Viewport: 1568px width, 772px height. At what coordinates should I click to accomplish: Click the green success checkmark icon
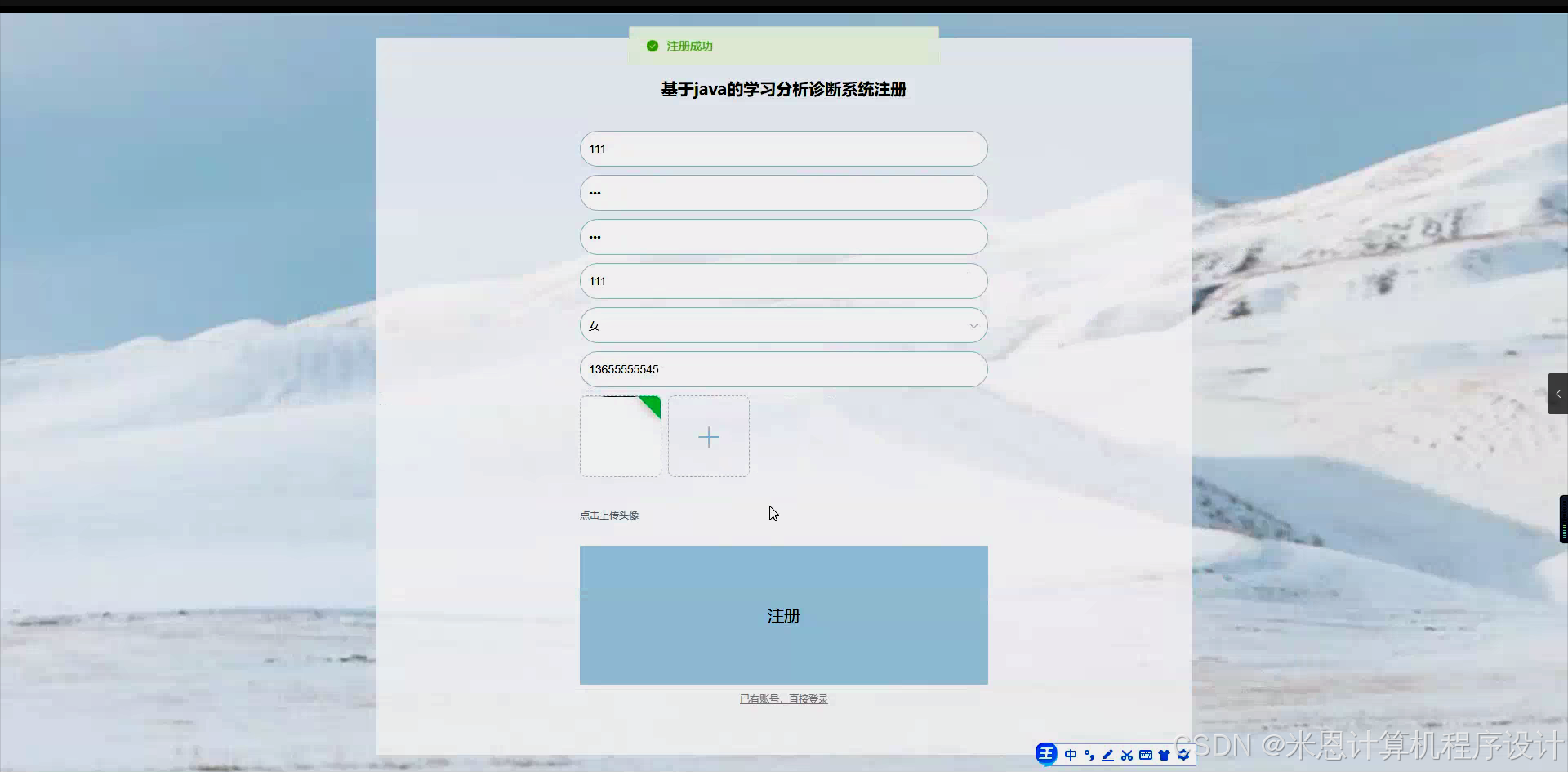click(x=652, y=46)
